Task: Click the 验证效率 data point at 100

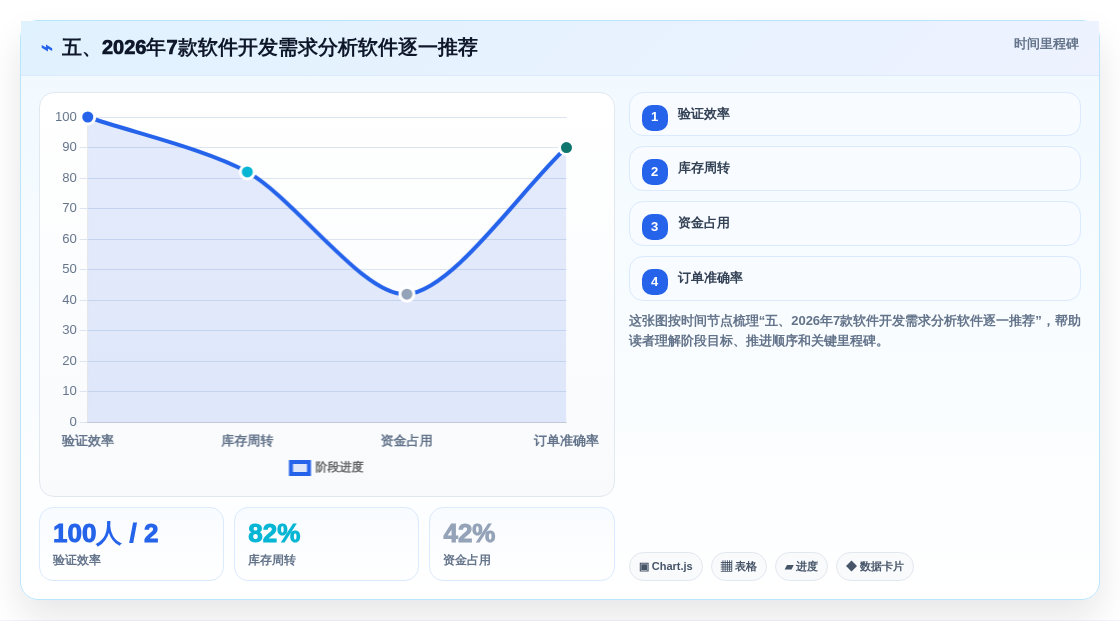Action: click(88, 117)
